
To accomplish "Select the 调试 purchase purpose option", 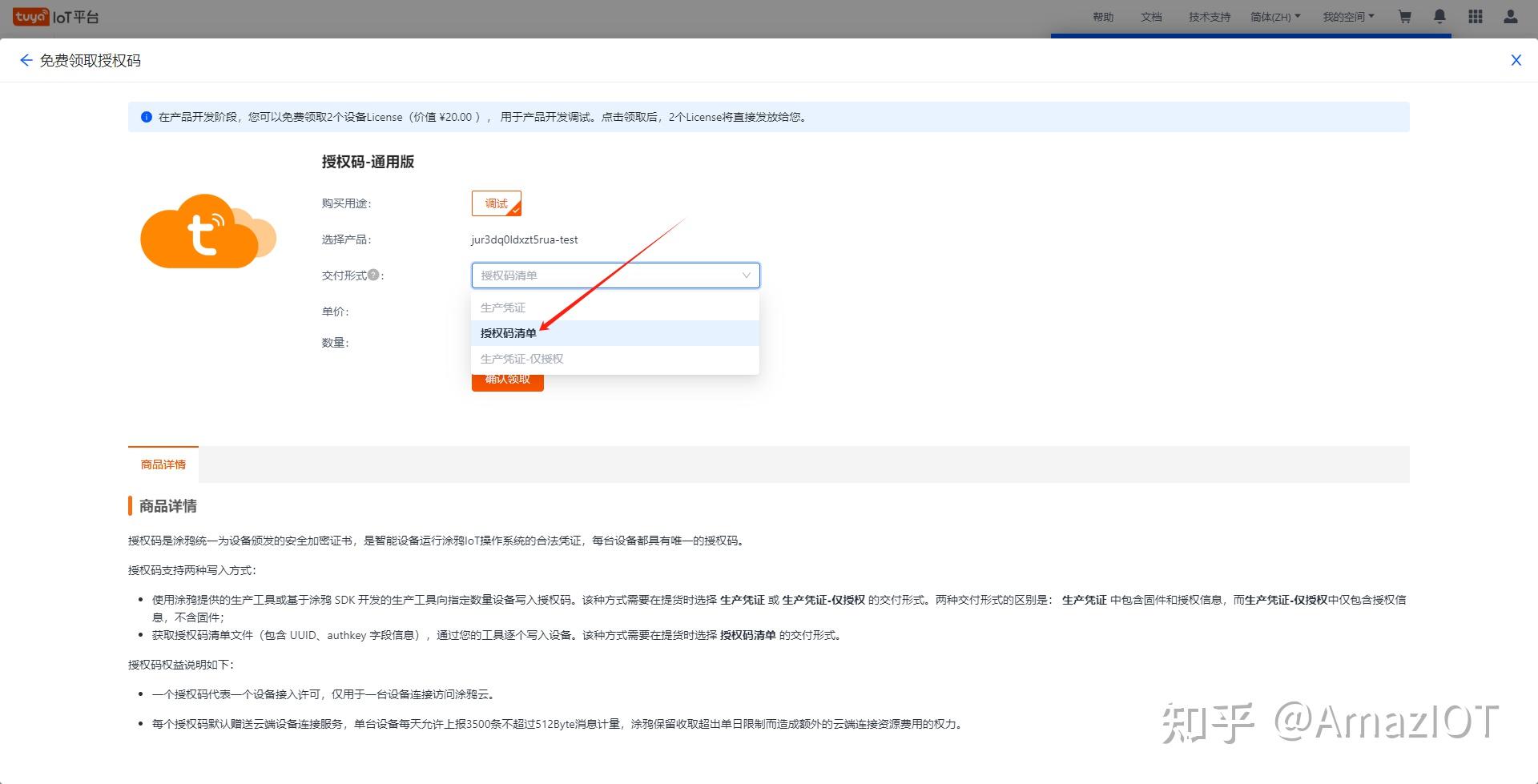I will click(x=496, y=203).
